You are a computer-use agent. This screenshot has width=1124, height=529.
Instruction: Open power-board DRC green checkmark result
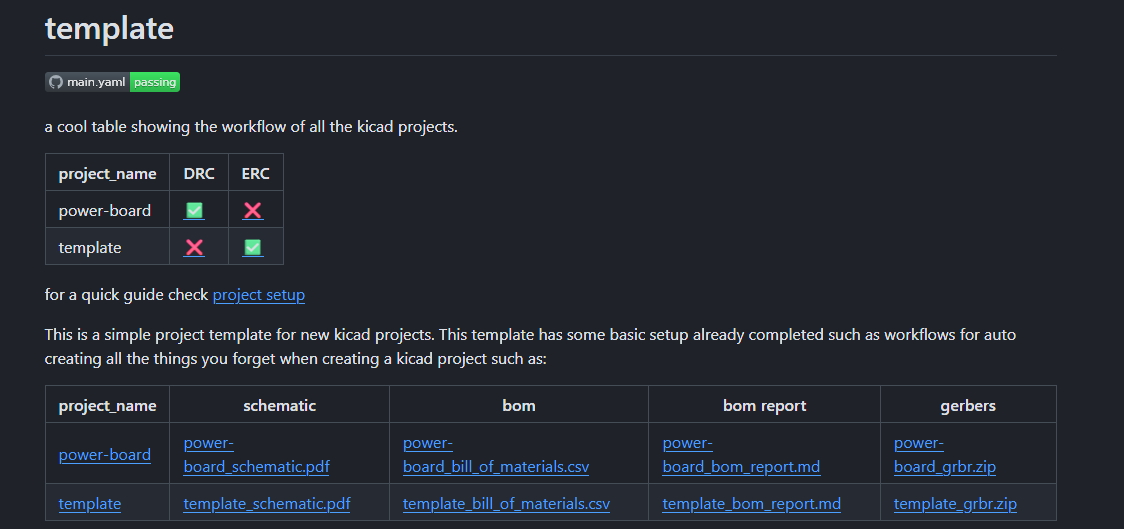point(194,211)
